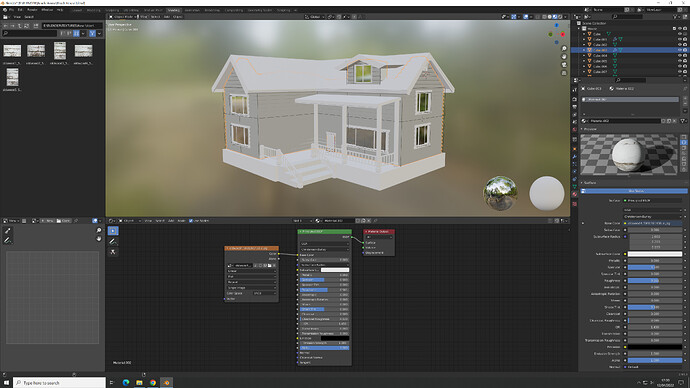690x388 pixels.
Task: Select the first texture thumbnail in file browser
Action: pyautogui.click(x=12, y=51)
